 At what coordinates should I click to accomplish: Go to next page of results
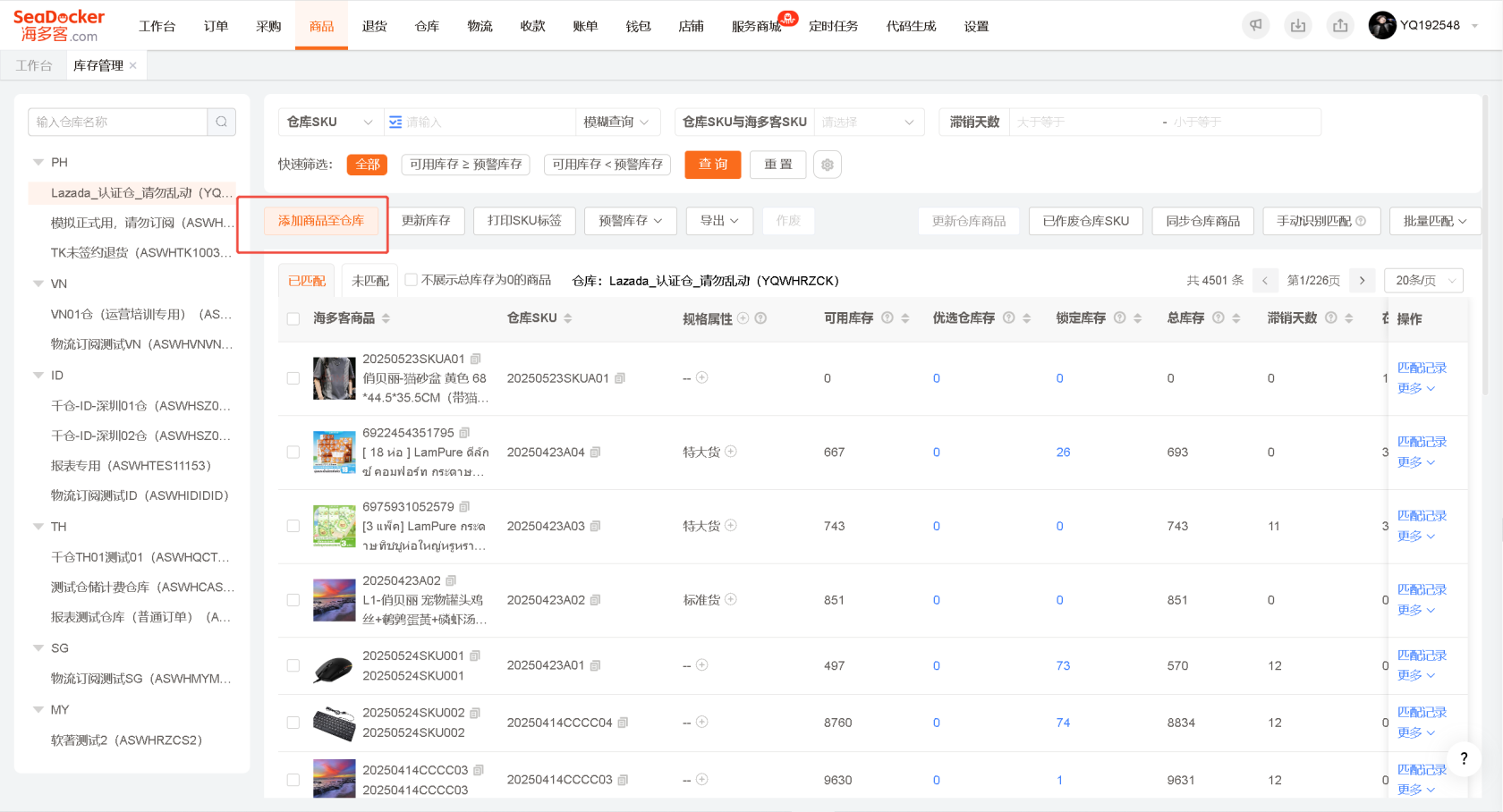point(1362,281)
